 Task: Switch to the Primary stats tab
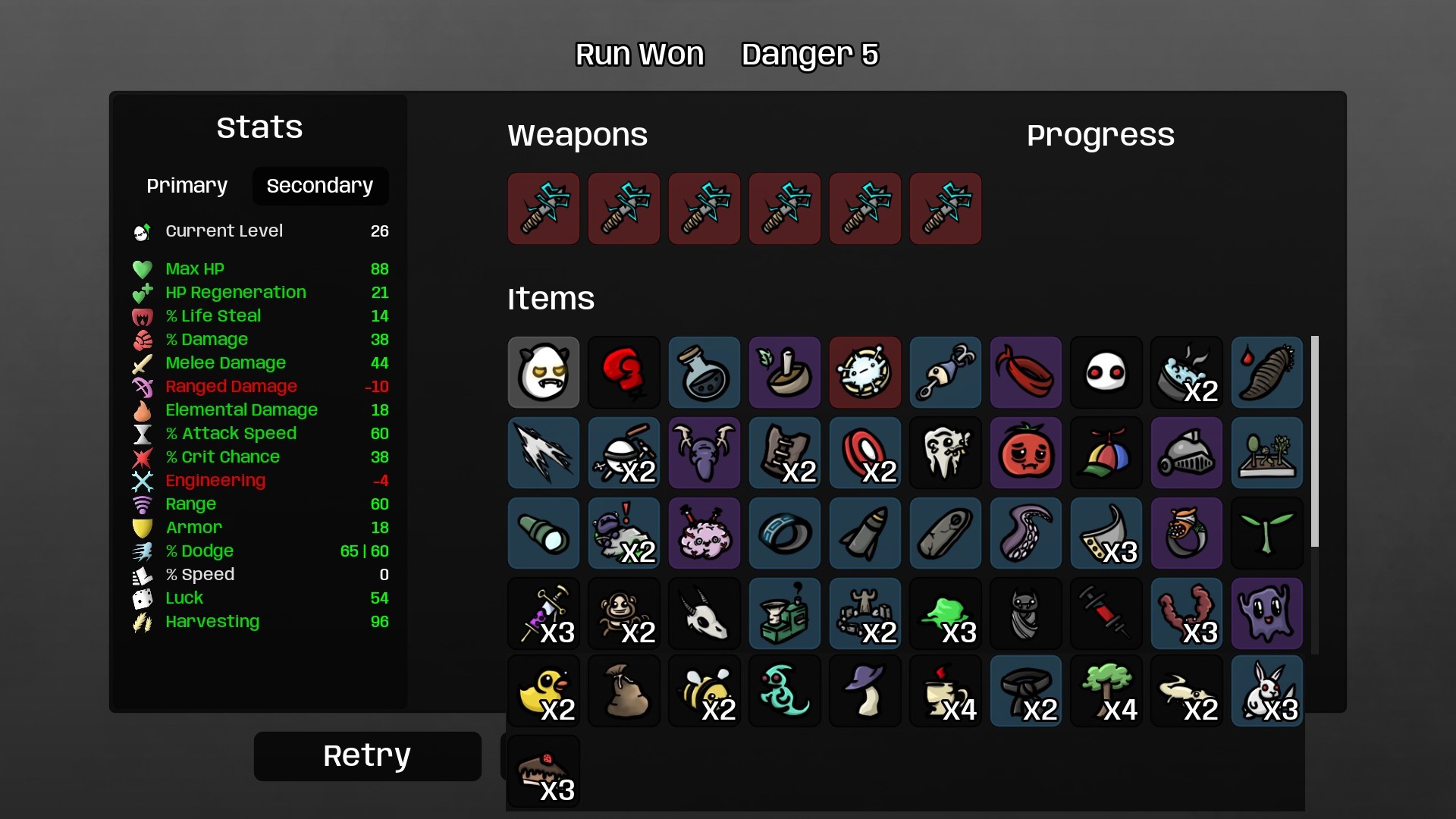[x=187, y=186]
